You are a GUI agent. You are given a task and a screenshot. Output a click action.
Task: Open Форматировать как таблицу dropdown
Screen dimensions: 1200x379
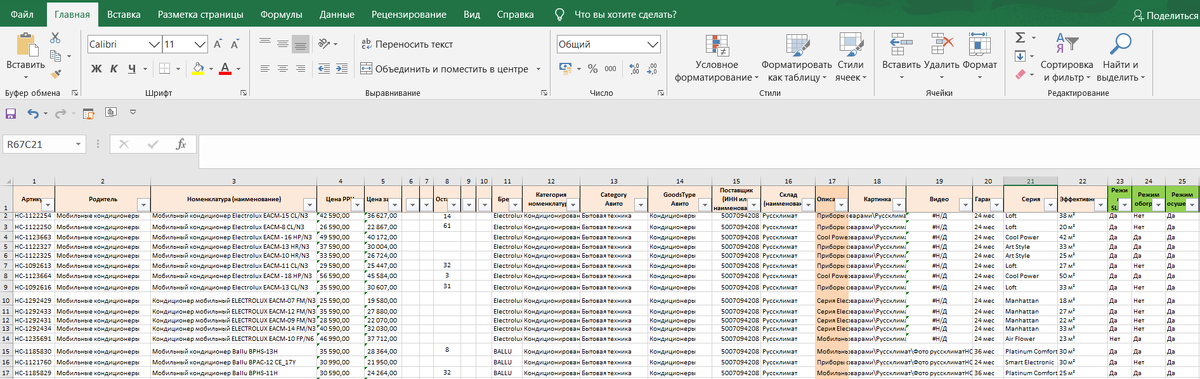pos(796,57)
